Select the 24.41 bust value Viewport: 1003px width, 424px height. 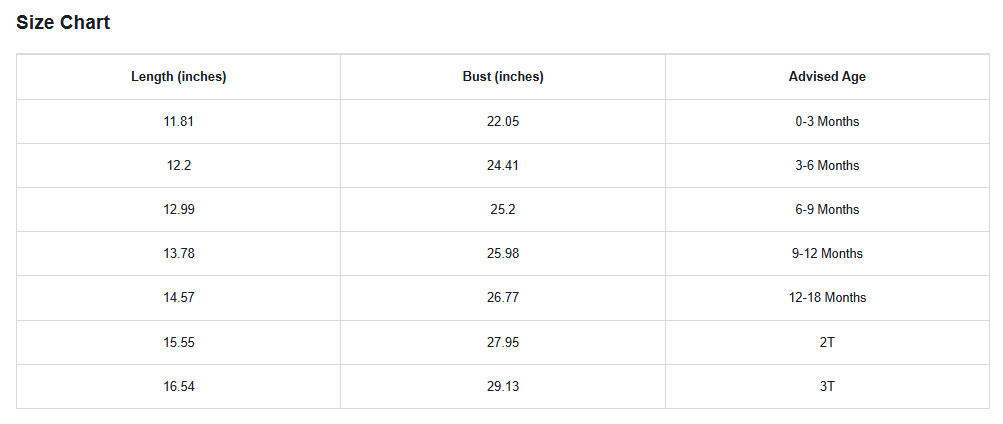[503, 166]
